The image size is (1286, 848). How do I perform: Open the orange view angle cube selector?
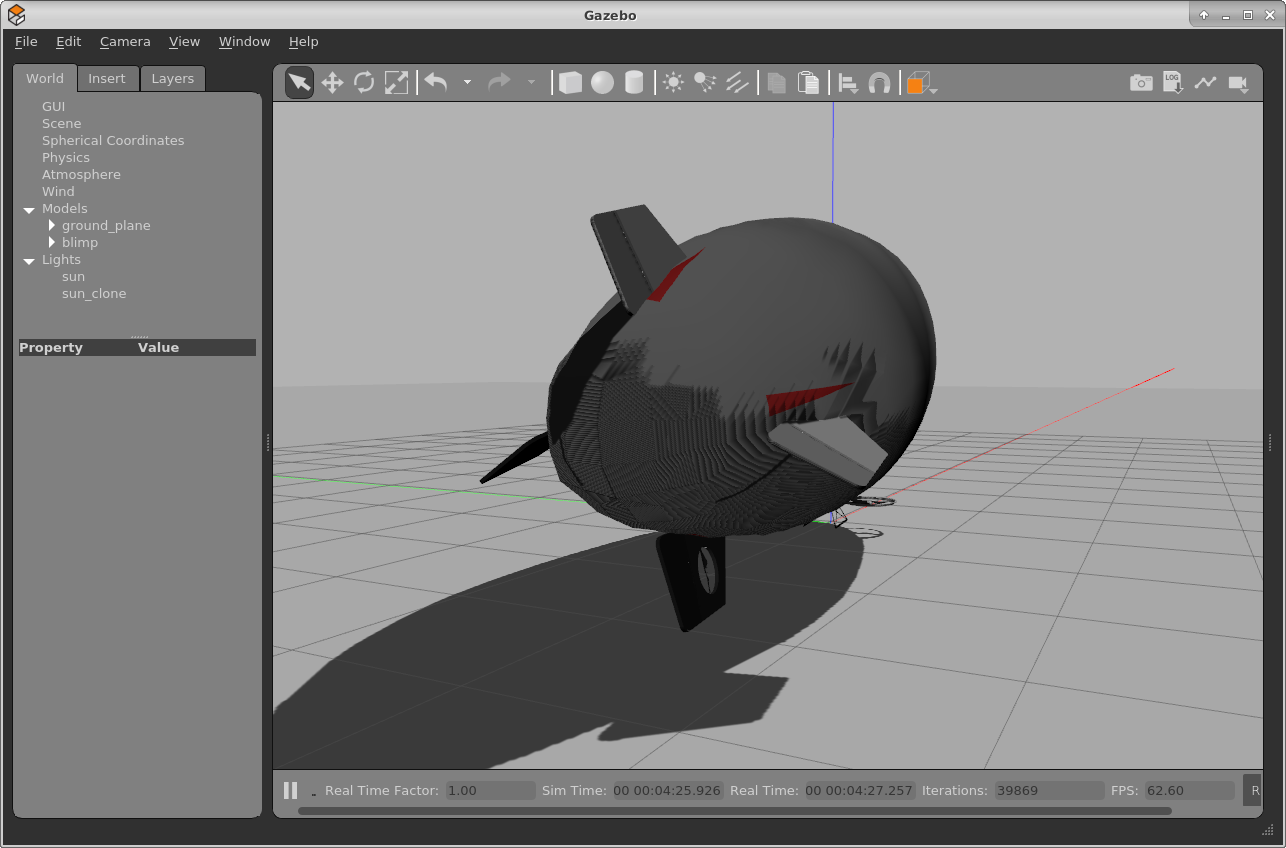tap(921, 83)
